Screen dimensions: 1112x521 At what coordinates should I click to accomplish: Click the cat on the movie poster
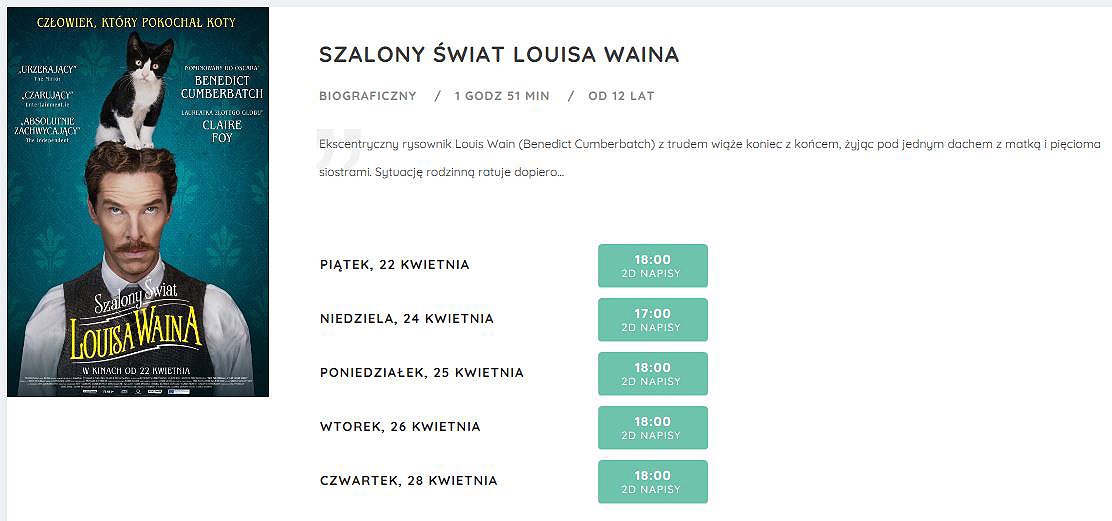(x=136, y=90)
